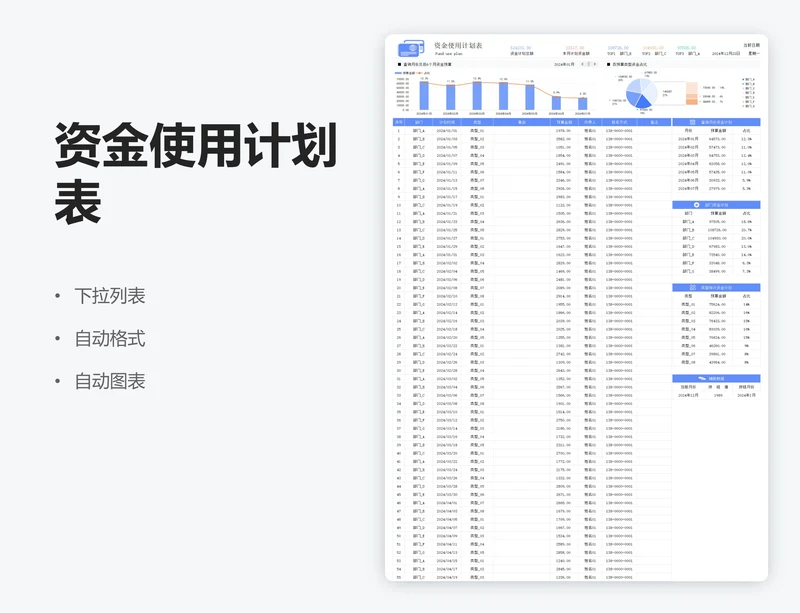
Task: Click the 下拉列表 bullet item
Action: (110, 296)
